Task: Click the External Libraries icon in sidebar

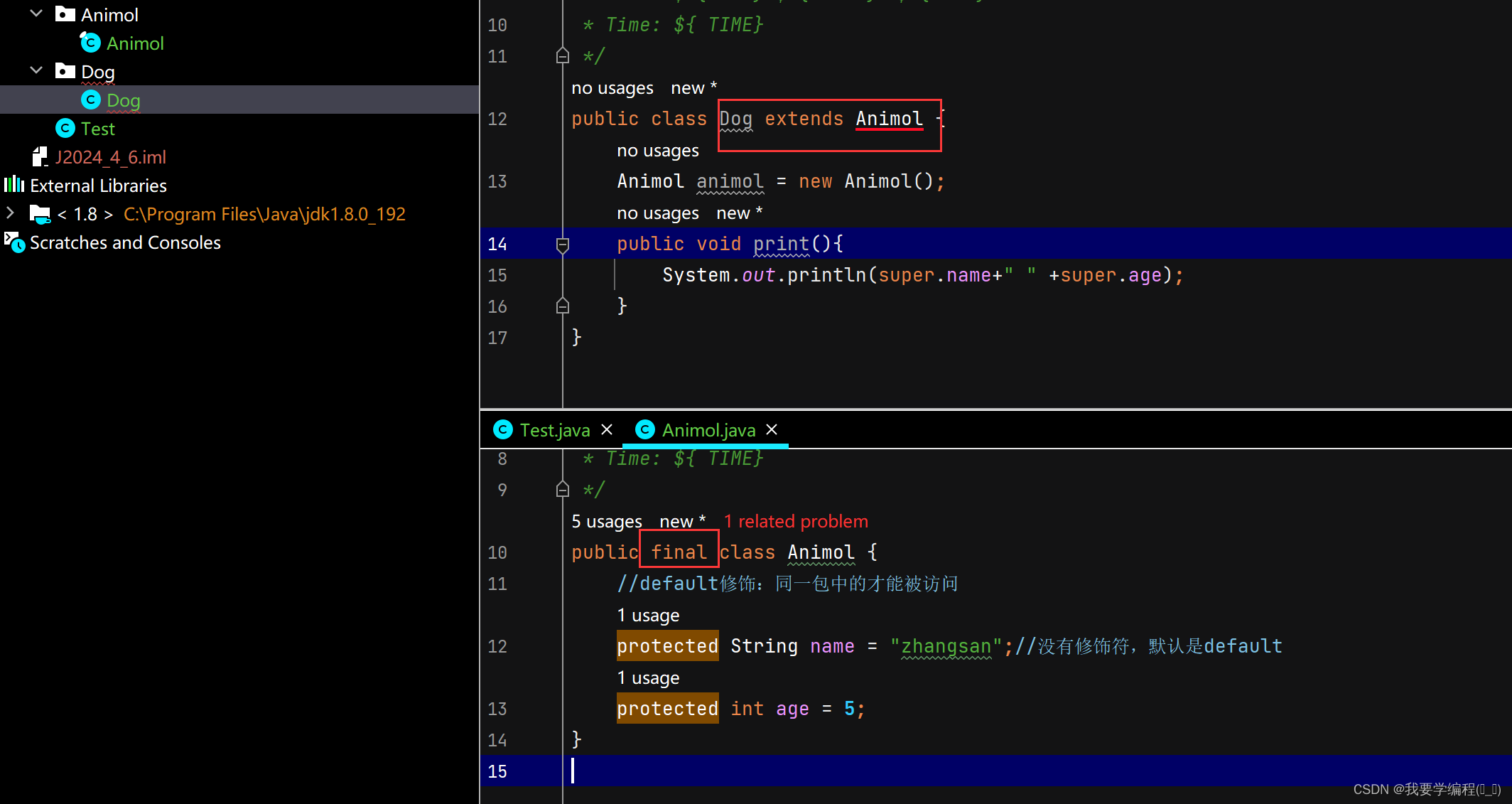Action: point(15,185)
